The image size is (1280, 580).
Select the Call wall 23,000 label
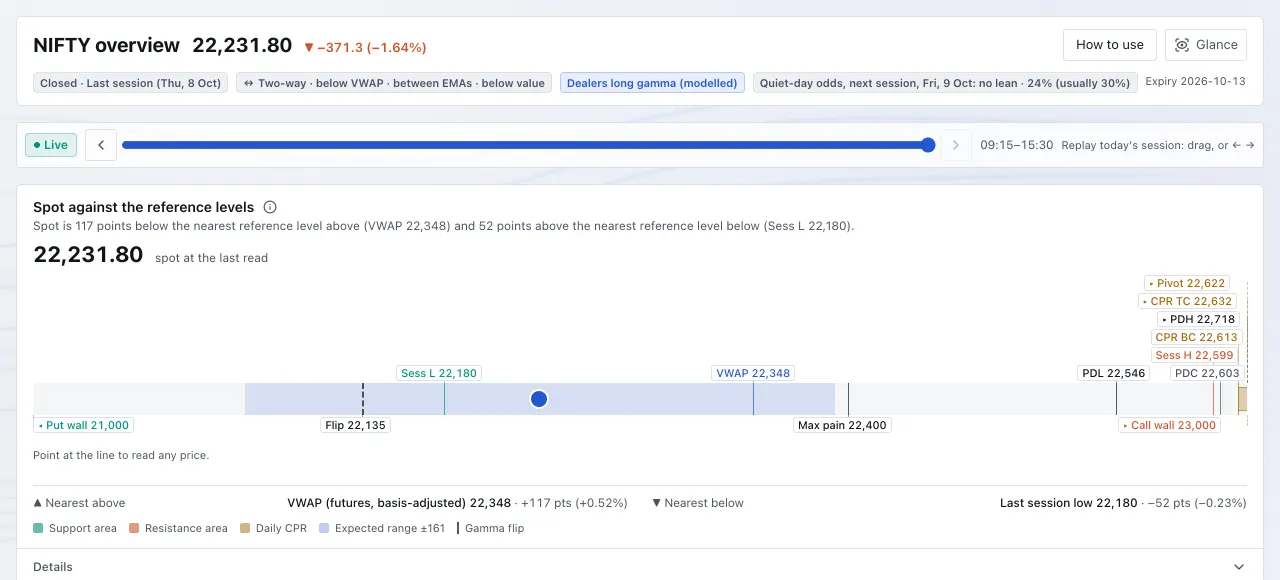tap(1169, 425)
